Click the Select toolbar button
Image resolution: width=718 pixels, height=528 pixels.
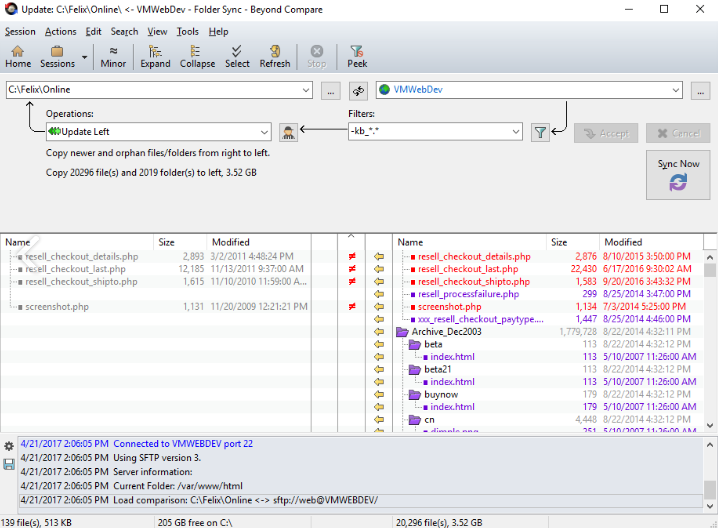coord(237,57)
